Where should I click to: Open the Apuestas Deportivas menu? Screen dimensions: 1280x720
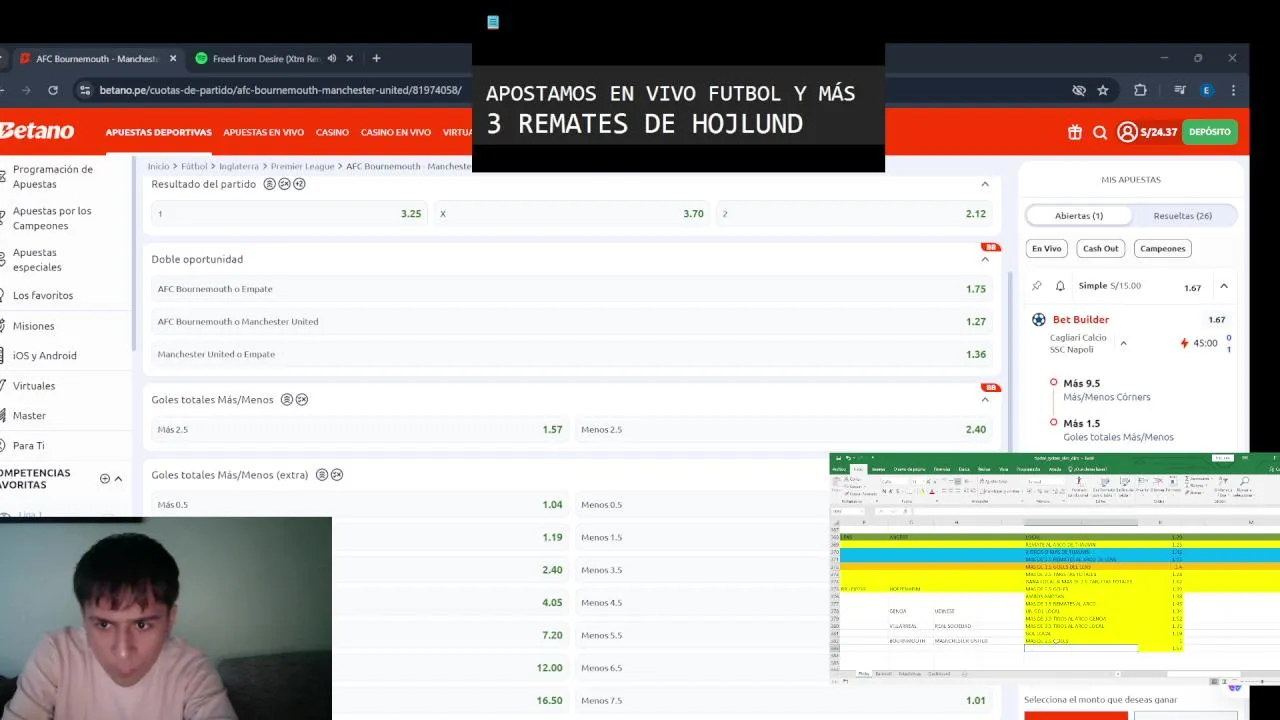point(158,132)
